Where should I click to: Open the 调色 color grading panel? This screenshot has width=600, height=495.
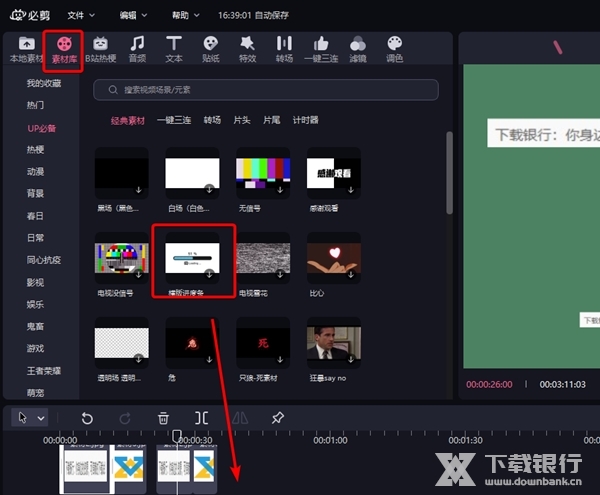click(x=395, y=50)
